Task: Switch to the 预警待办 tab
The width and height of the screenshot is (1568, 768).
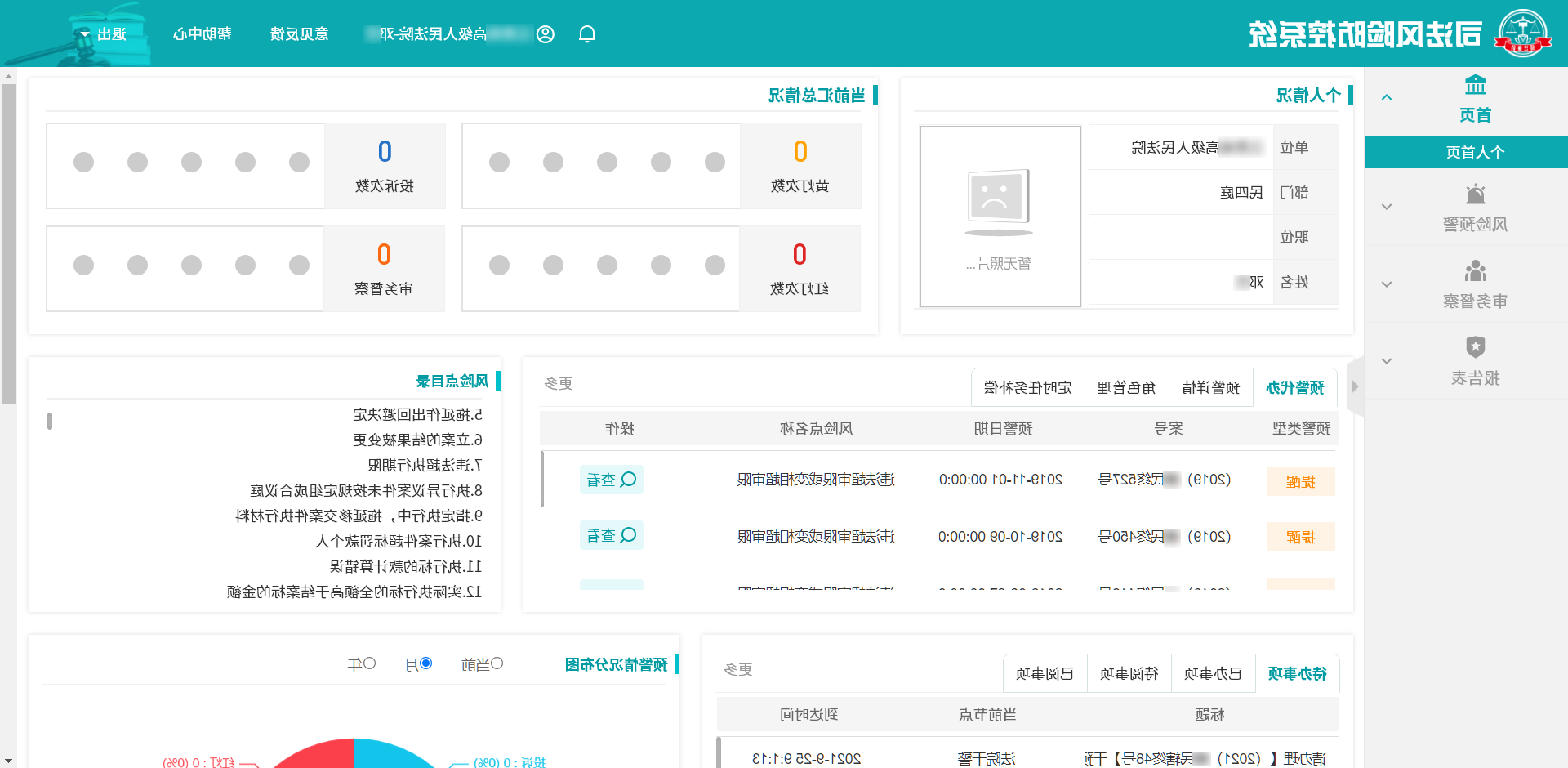Action: point(1295,387)
